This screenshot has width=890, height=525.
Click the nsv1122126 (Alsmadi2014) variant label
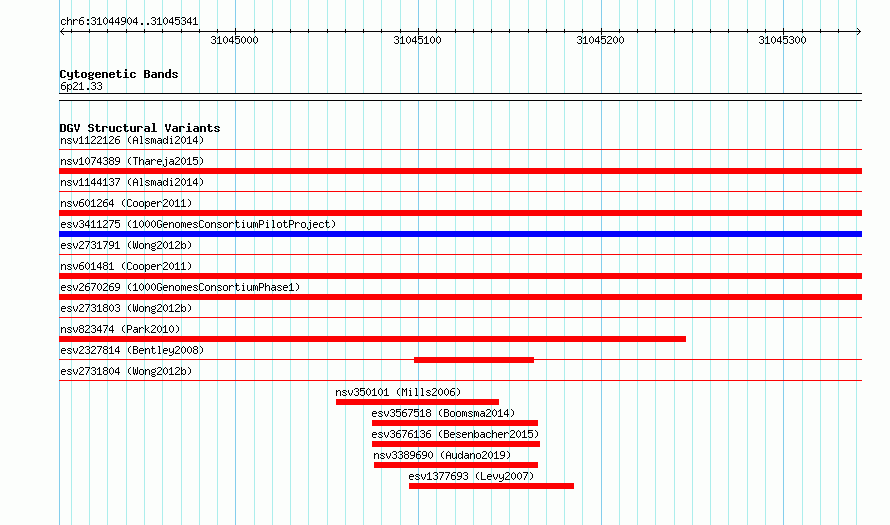point(132,140)
